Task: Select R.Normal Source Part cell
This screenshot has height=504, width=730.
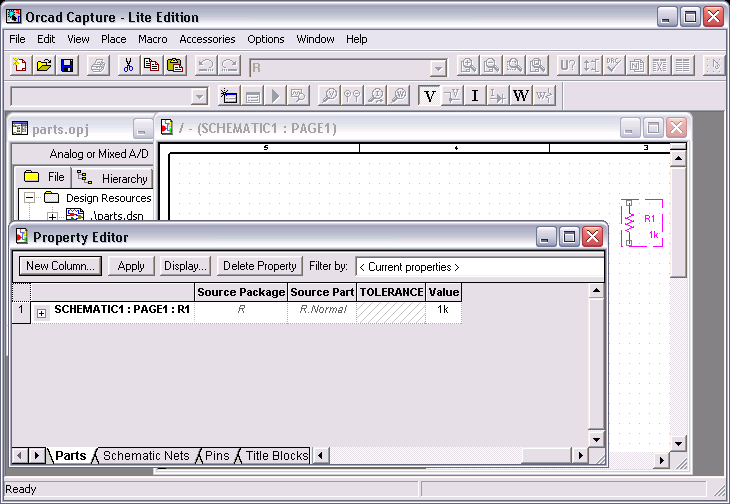Action: point(322,311)
